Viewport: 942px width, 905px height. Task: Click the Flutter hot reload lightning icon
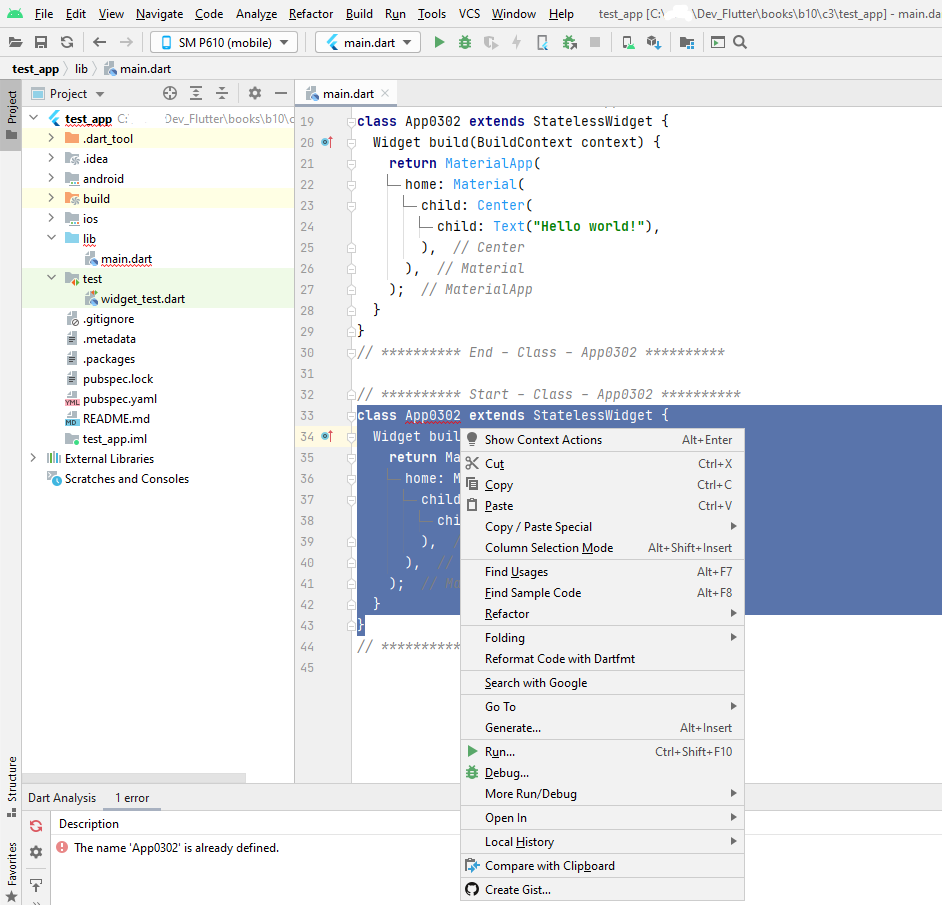[516, 42]
